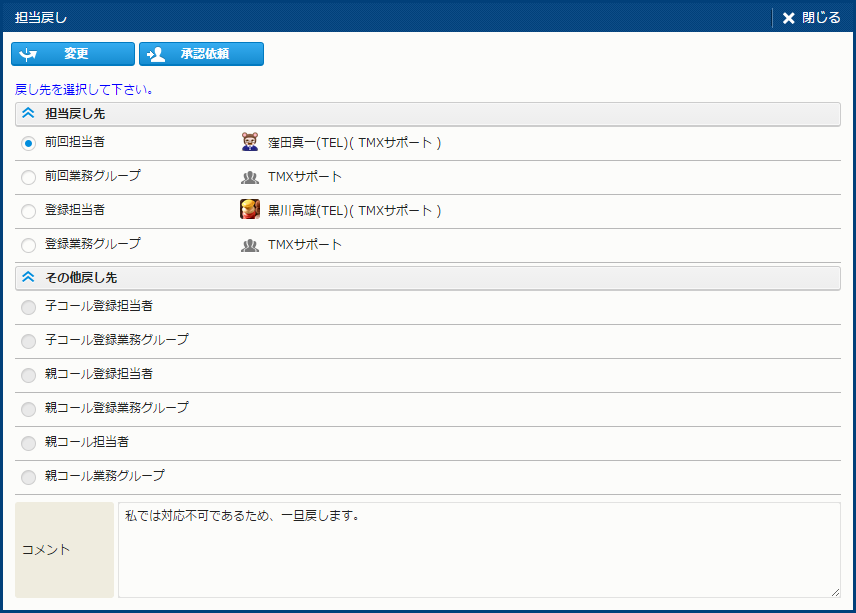Screen dimensions: 856x613
Task: Click group icon beside 登録業務グループ TMXサポート
Action: (x=250, y=245)
